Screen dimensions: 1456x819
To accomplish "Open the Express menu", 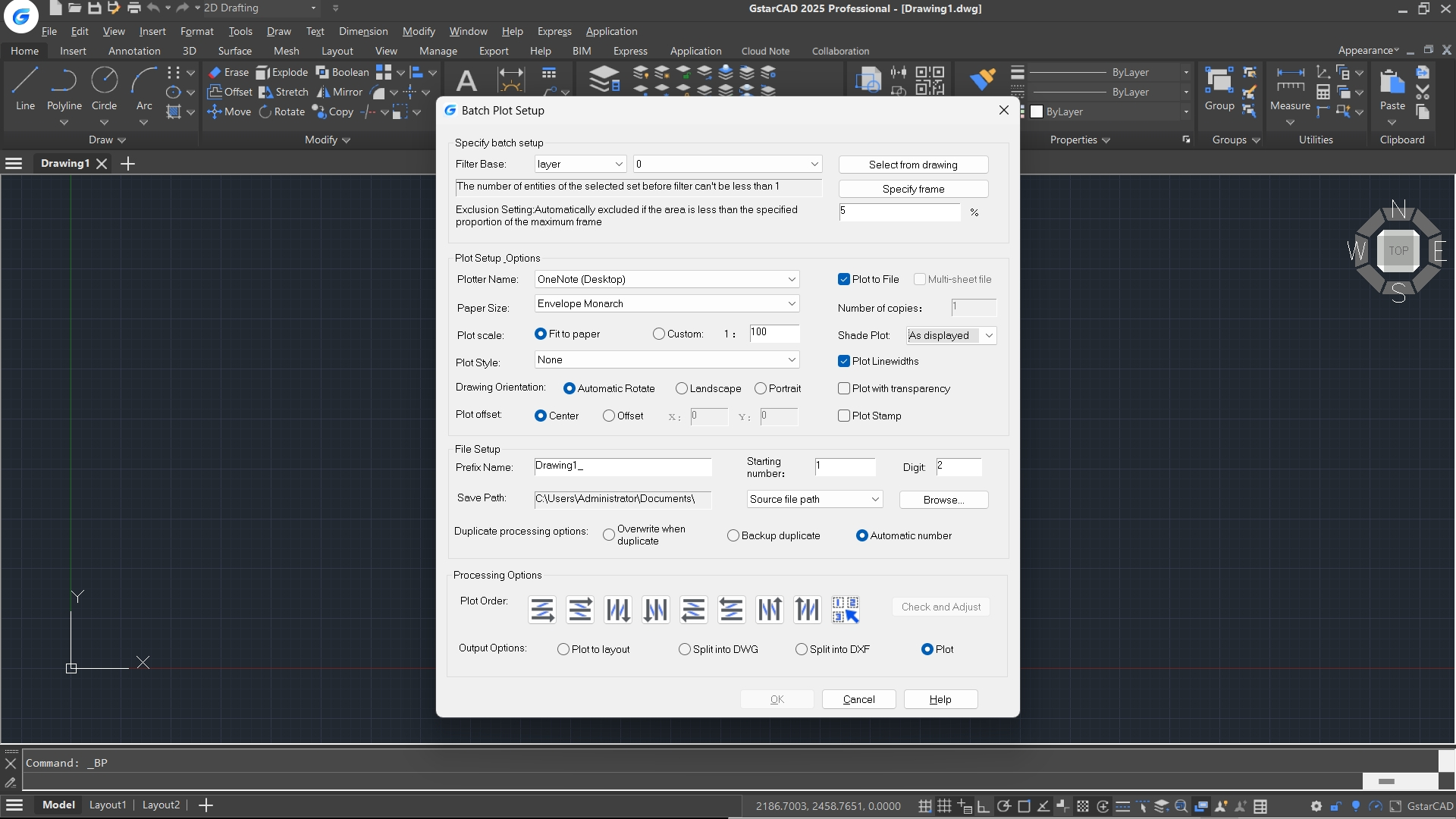I will click(554, 31).
